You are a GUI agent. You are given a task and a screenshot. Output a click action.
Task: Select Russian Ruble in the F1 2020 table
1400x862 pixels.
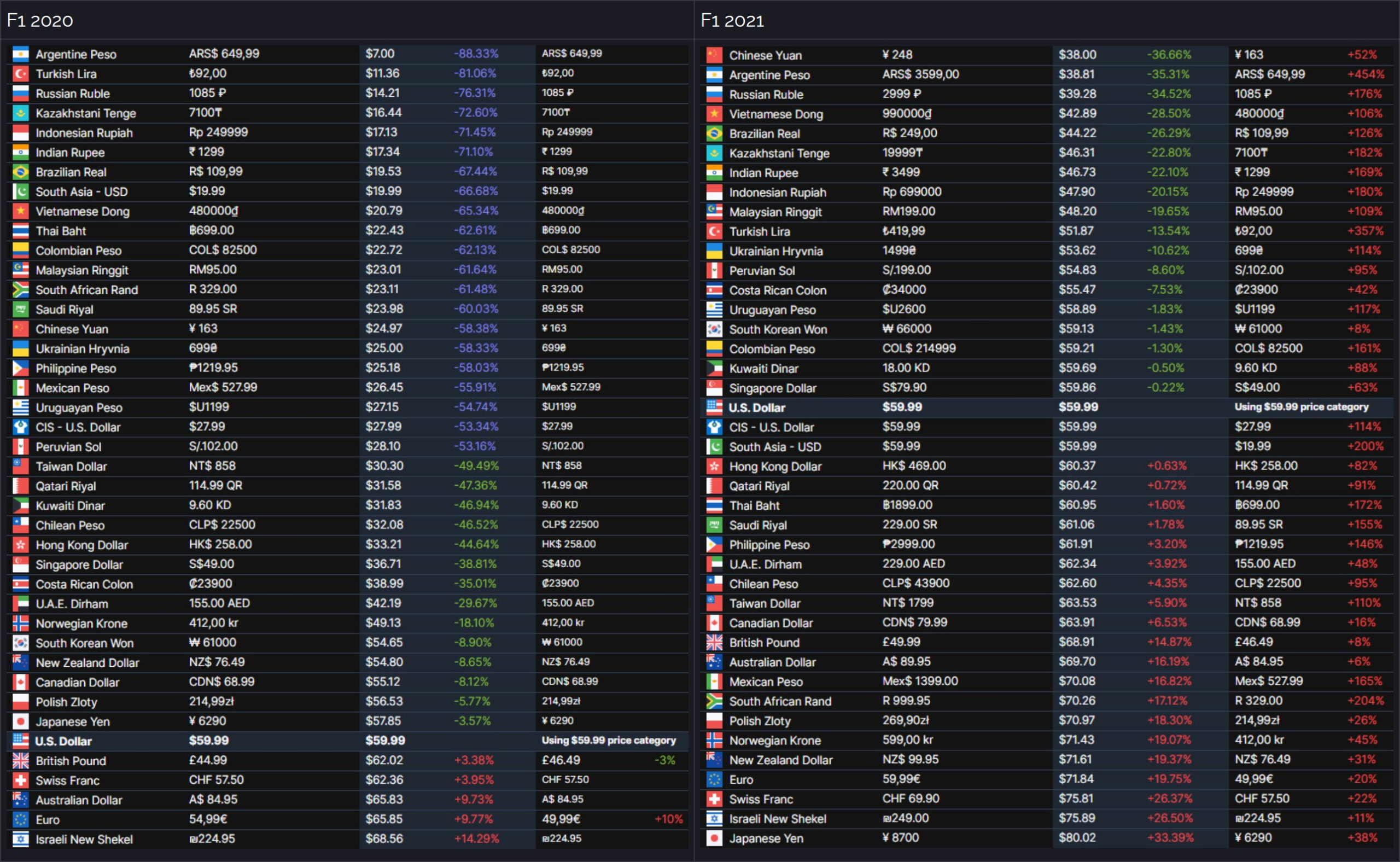coord(72,94)
